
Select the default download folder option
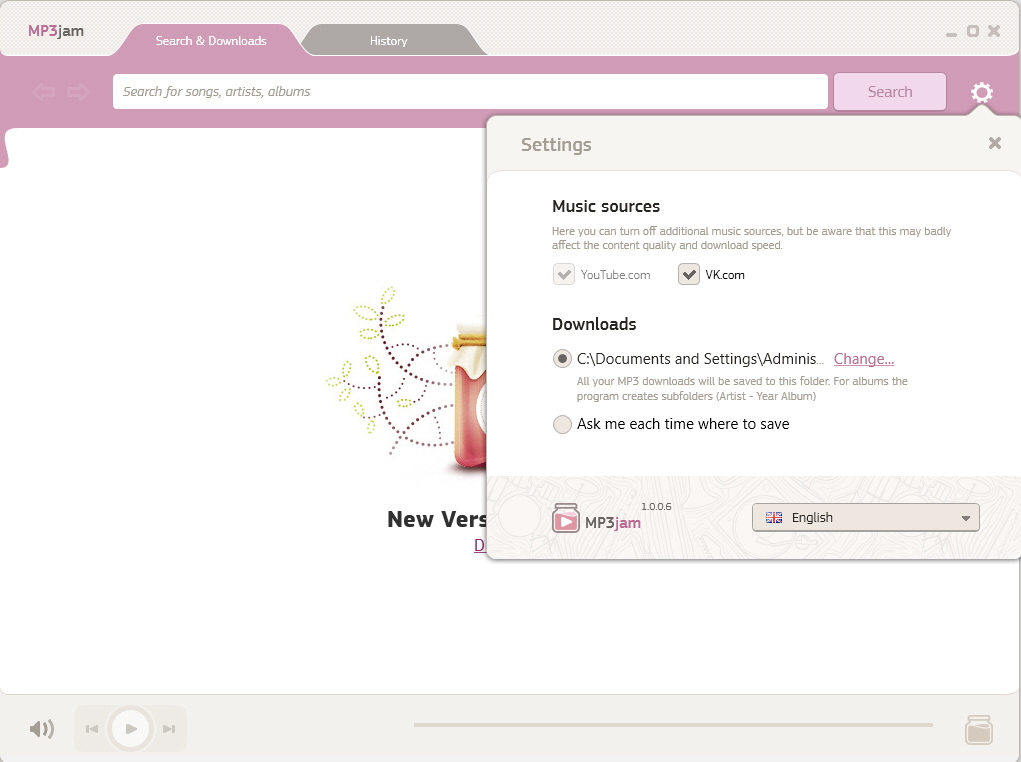(562, 359)
